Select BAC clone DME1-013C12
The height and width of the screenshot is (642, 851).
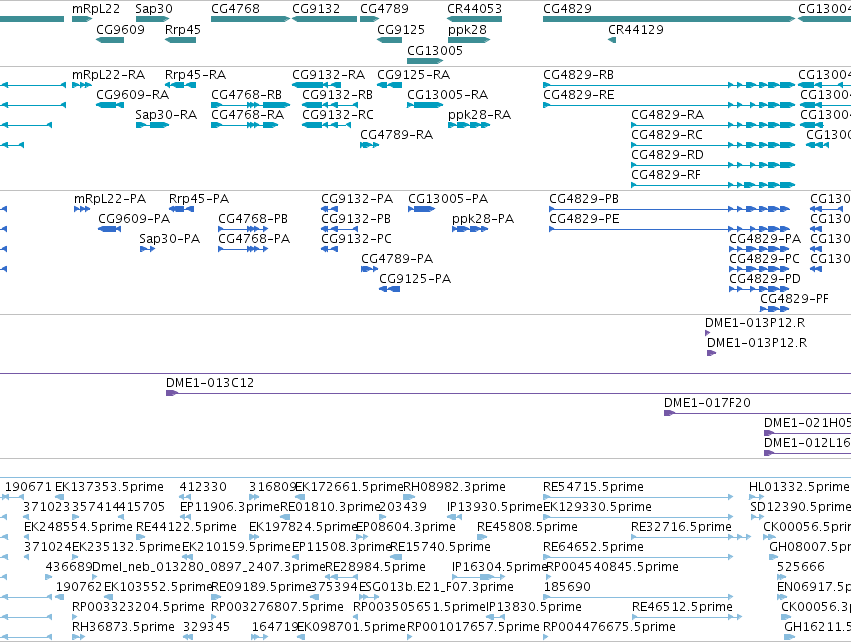[x=509, y=393]
